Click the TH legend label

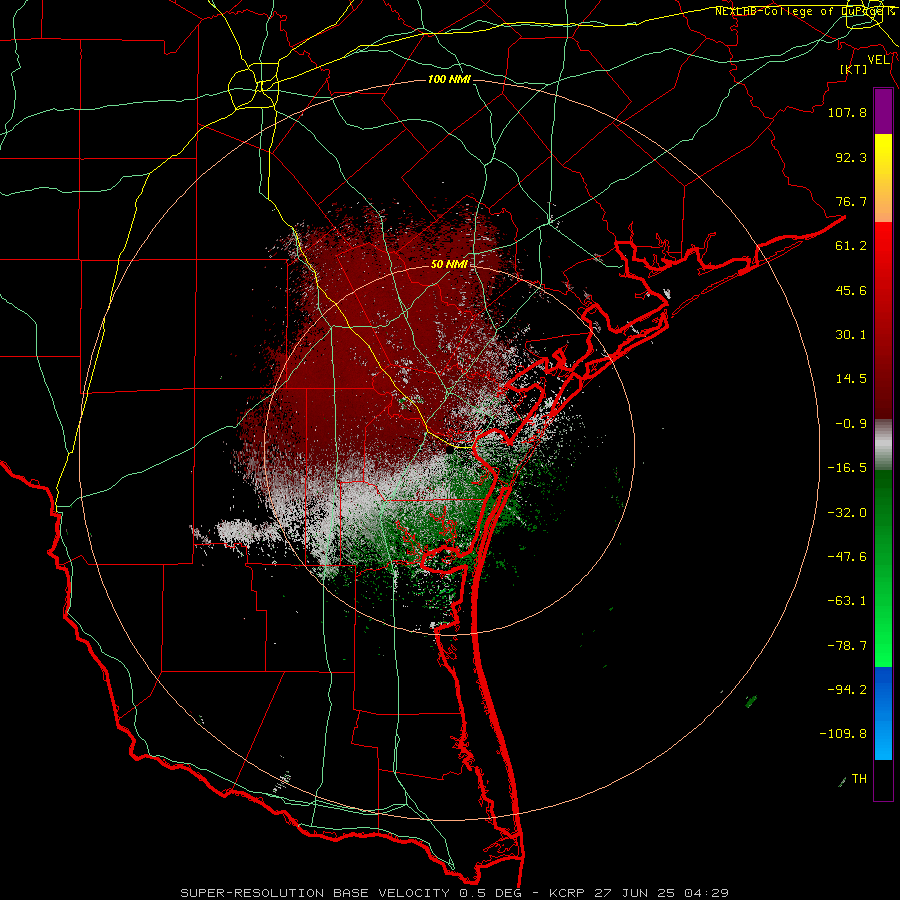pyautogui.click(x=859, y=779)
